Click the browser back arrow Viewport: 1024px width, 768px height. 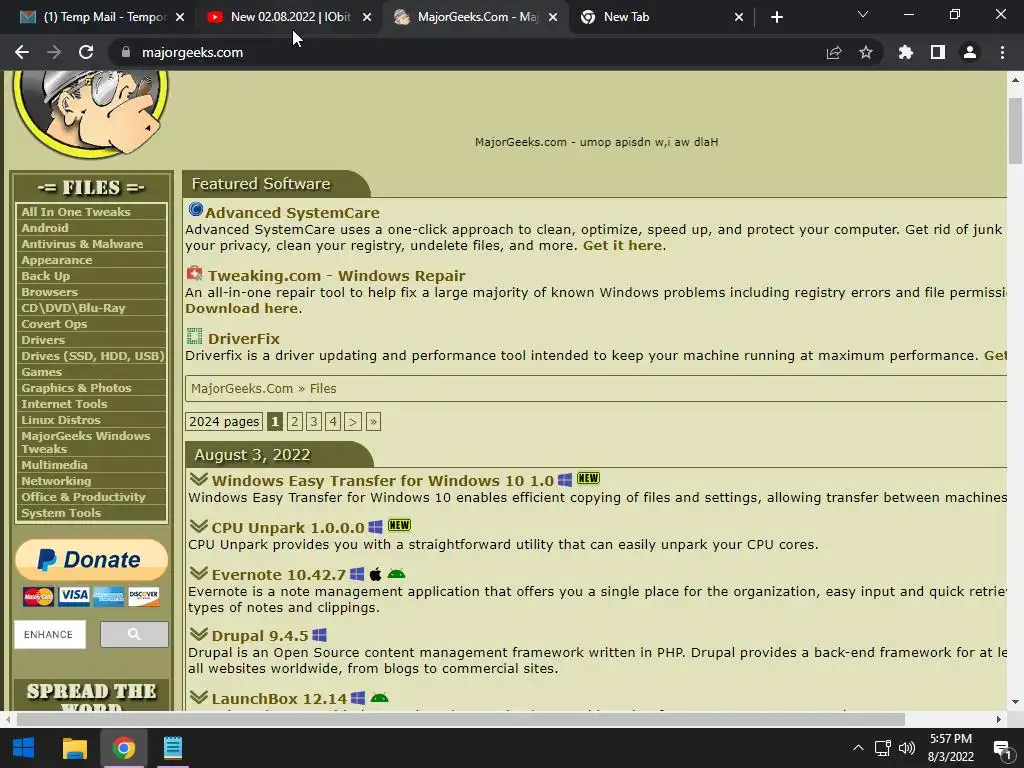(x=22, y=52)
